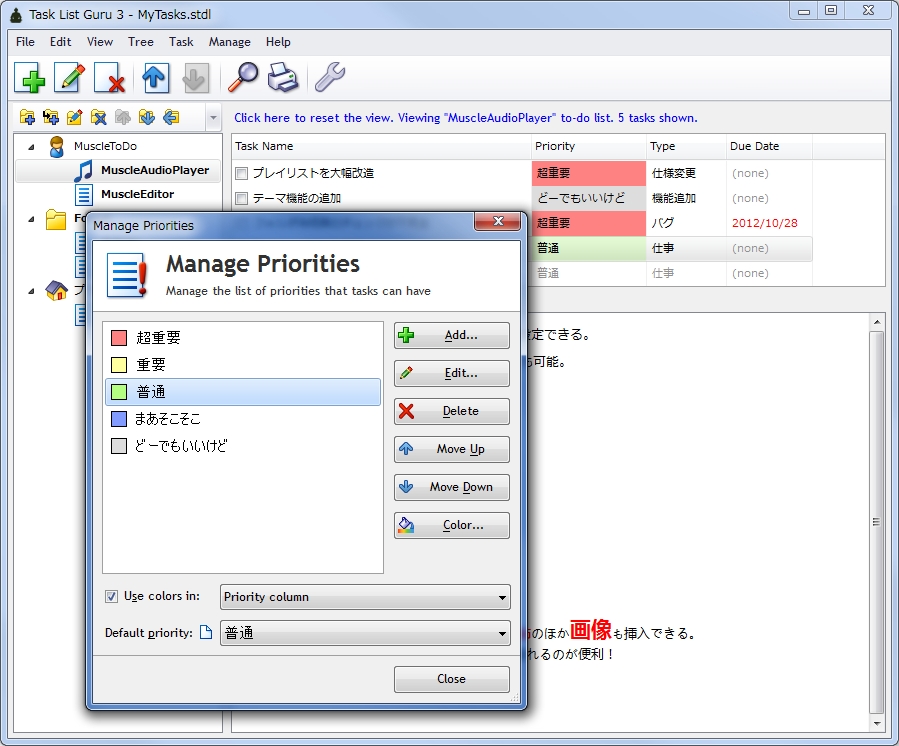Select the blue まあそこそこ priority swatch

point(119,419)
